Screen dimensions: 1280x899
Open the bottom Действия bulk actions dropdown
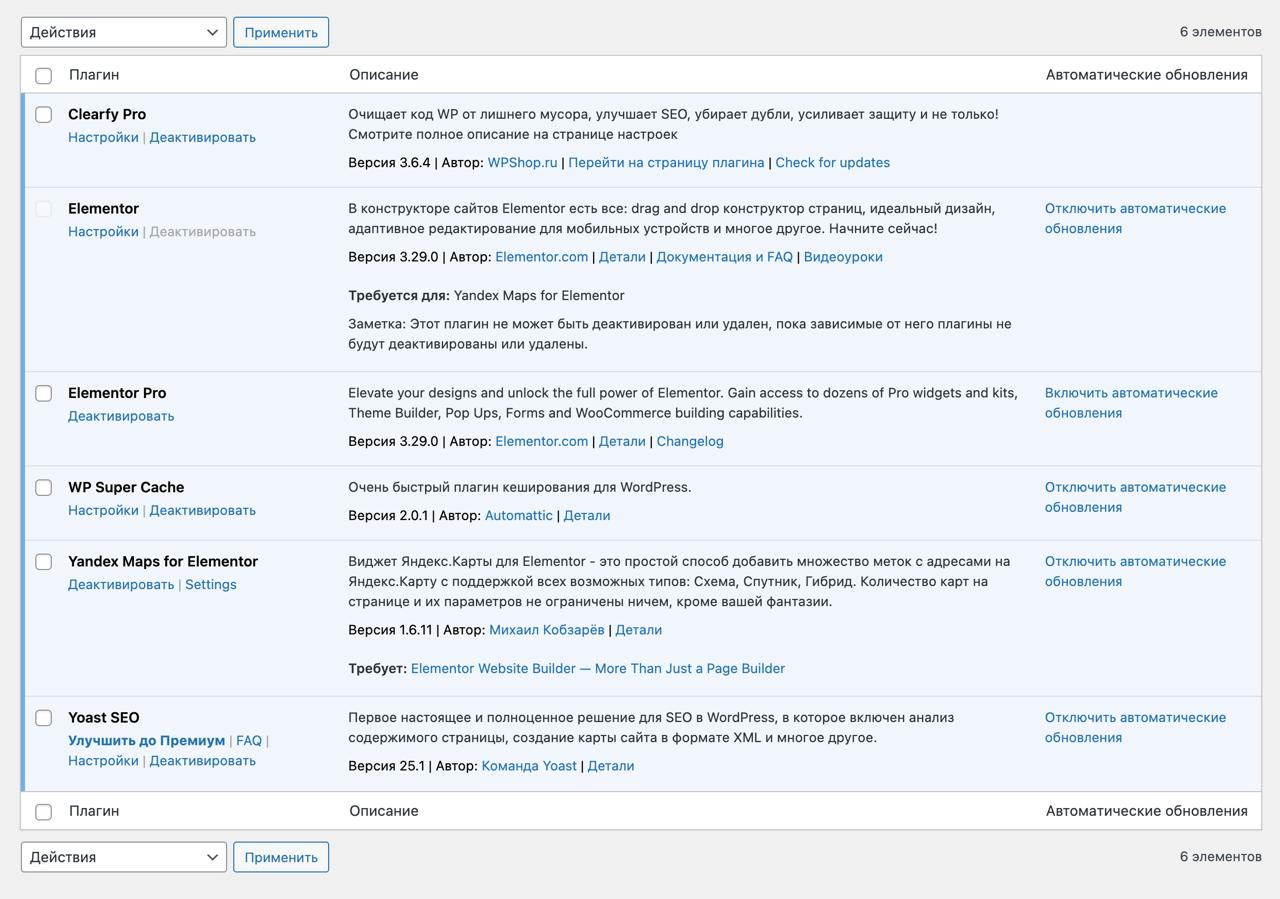pos(124,857)
